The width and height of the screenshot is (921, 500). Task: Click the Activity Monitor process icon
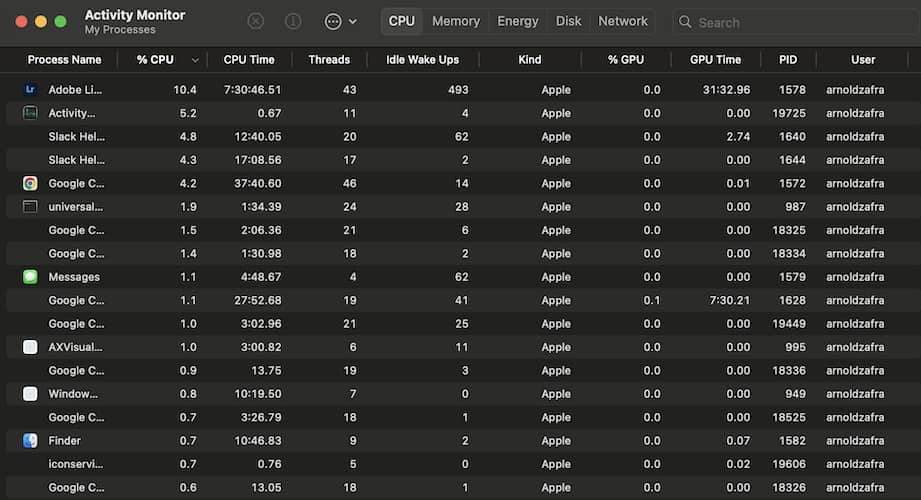tap(30, 113)
